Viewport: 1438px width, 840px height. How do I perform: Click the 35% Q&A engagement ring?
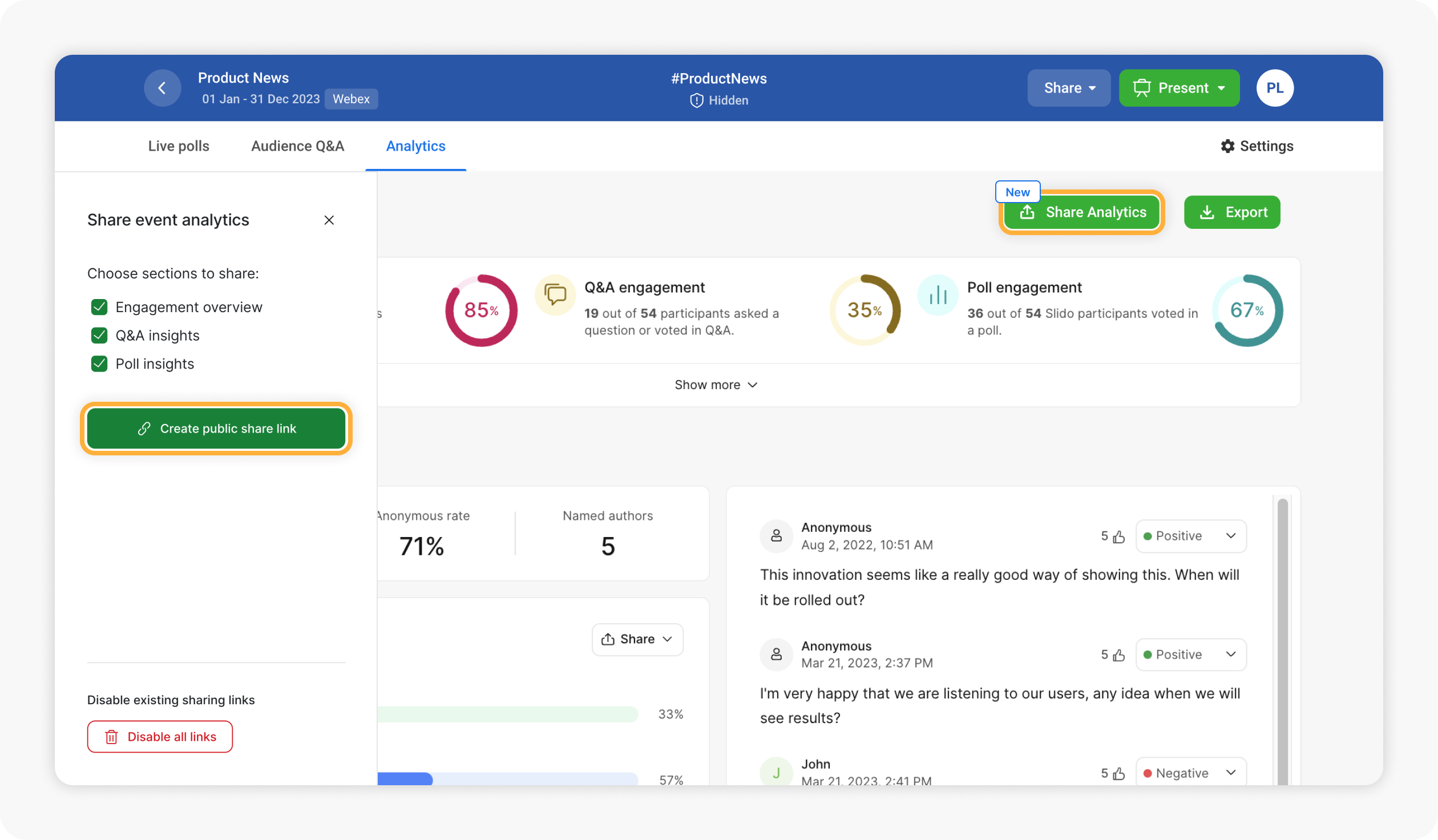(865, 310)
